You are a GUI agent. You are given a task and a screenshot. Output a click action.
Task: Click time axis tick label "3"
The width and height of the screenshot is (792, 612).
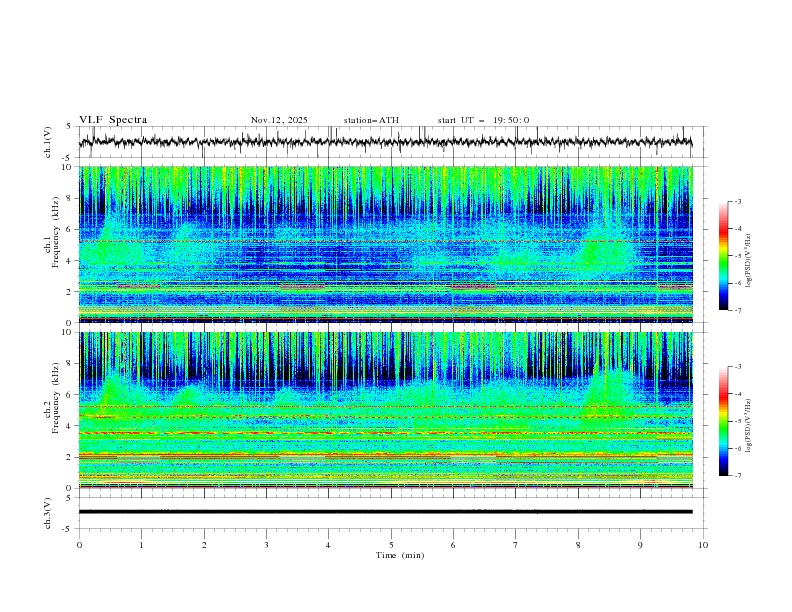(266, 545)
